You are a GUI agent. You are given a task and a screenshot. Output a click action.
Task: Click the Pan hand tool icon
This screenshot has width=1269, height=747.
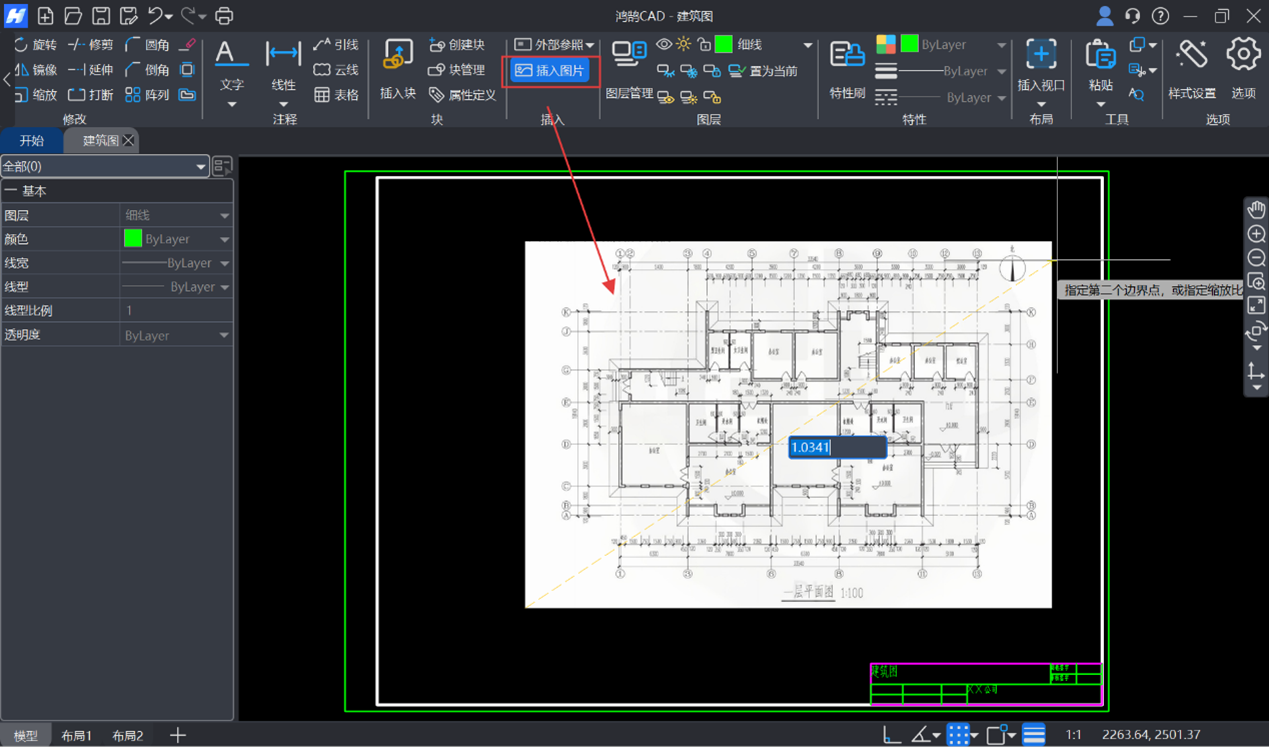(x=1256, y=210)
